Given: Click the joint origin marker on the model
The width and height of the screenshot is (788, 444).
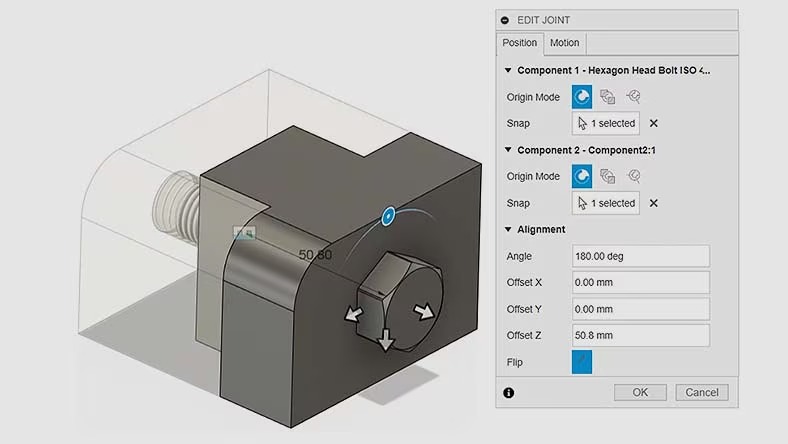Looking at the screenshot, I should (244, 233).
